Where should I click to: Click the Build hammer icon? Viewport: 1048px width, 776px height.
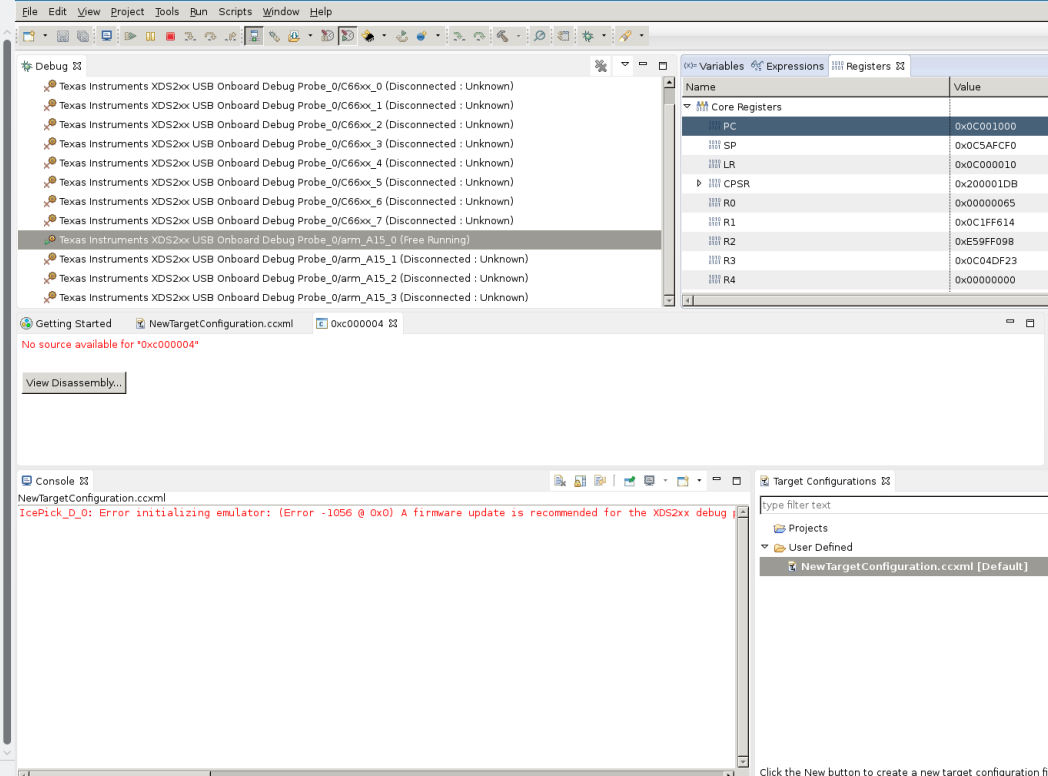click(x=503, y=36)
